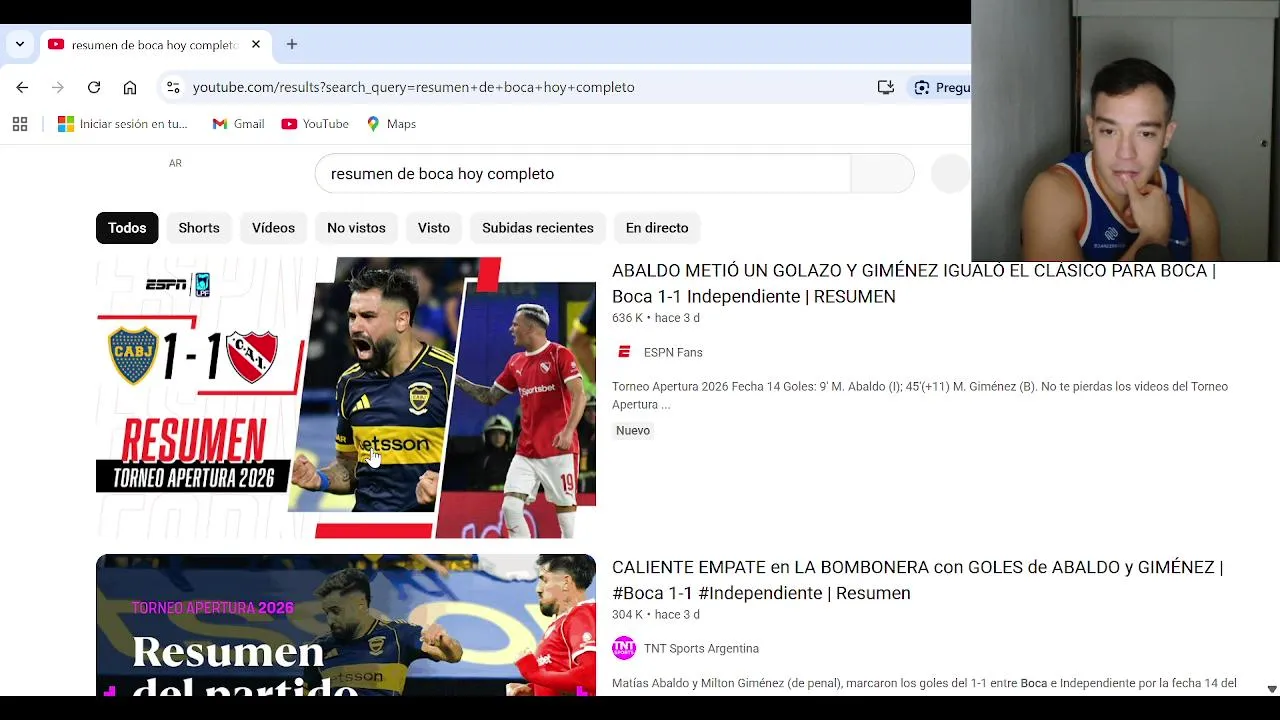Open the apps grid in bookmarks bar
This screenshot has width=1280, height=720.
[20, 124]
